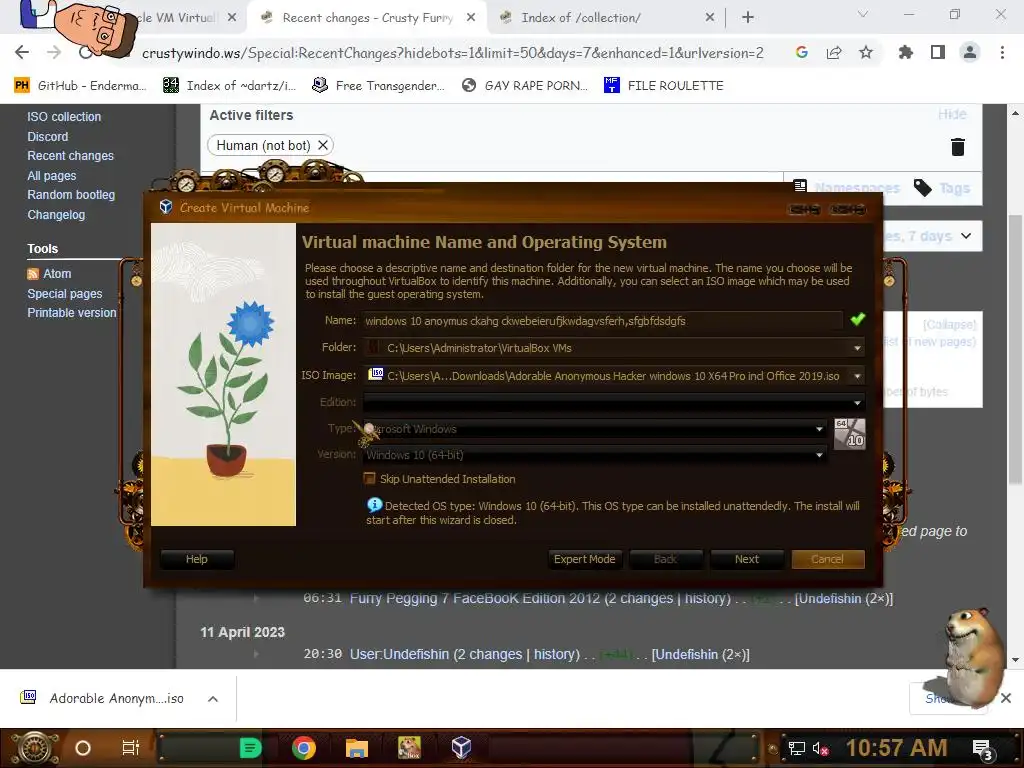Screen dimensions: 1024x768
Task: Click the Next button in wizard
Action: click(x=746, y=559)
